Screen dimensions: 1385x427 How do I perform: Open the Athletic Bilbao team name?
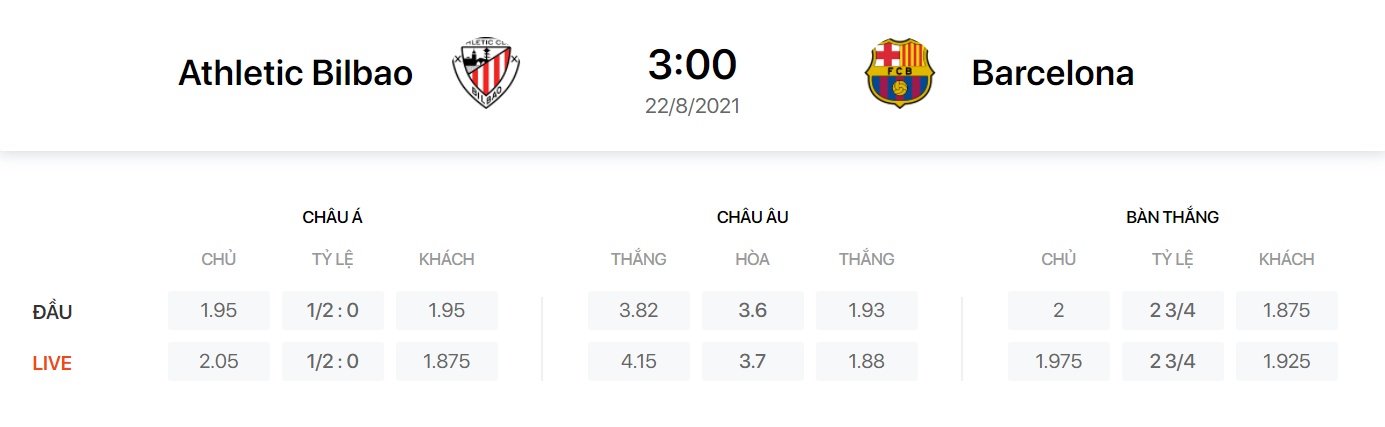point(295,73)
